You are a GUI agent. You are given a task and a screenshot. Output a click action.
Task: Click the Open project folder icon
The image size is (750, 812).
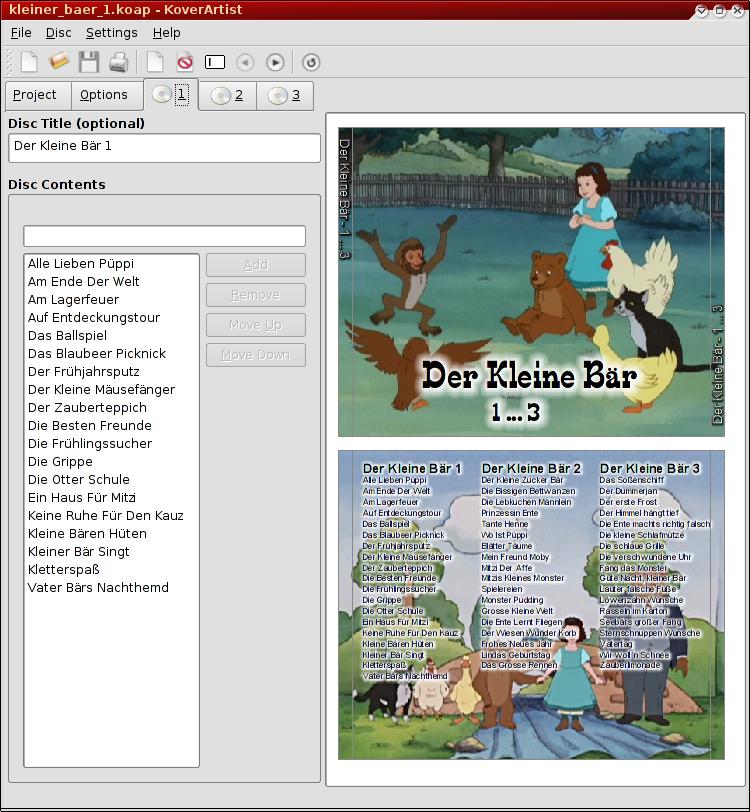tap(59, 62)
